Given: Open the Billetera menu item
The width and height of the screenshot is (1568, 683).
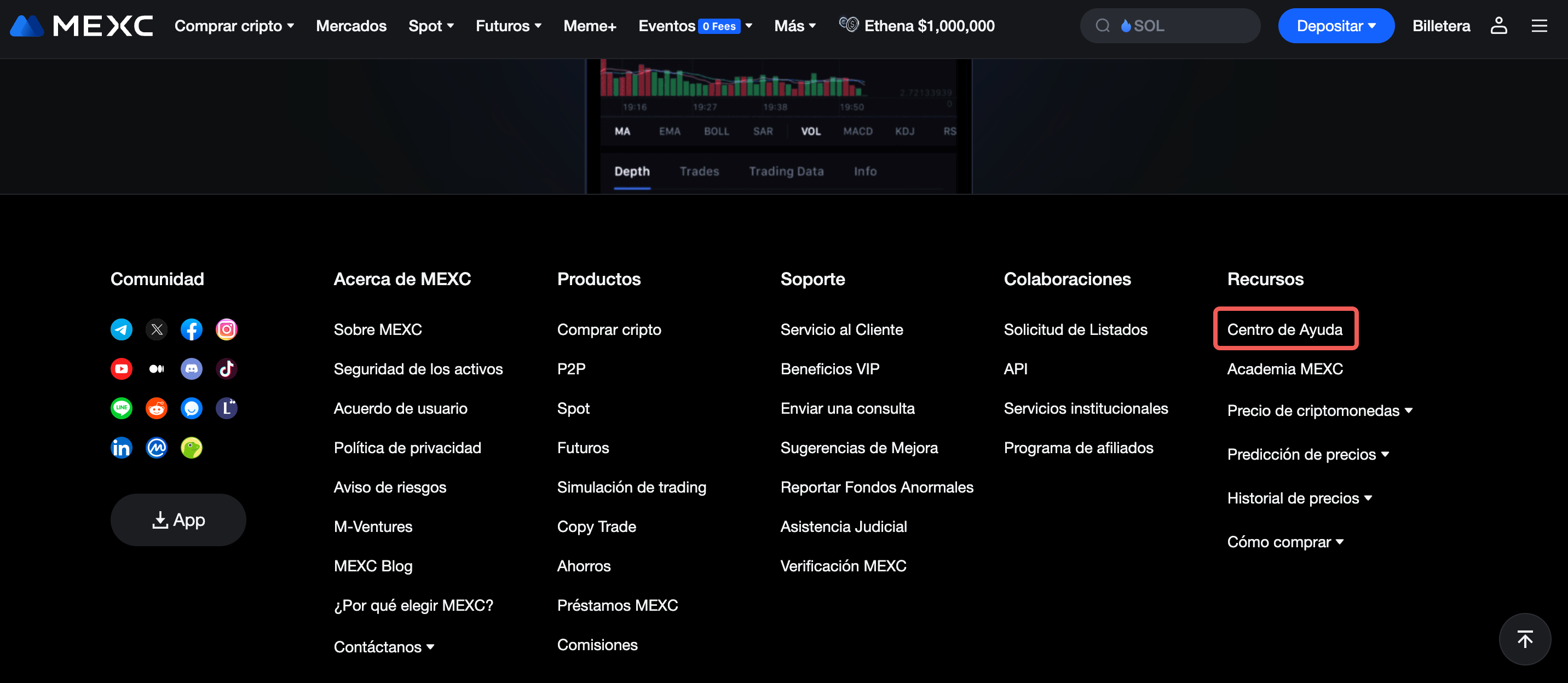Looking at the screenshot, I should click(1441, 26).
